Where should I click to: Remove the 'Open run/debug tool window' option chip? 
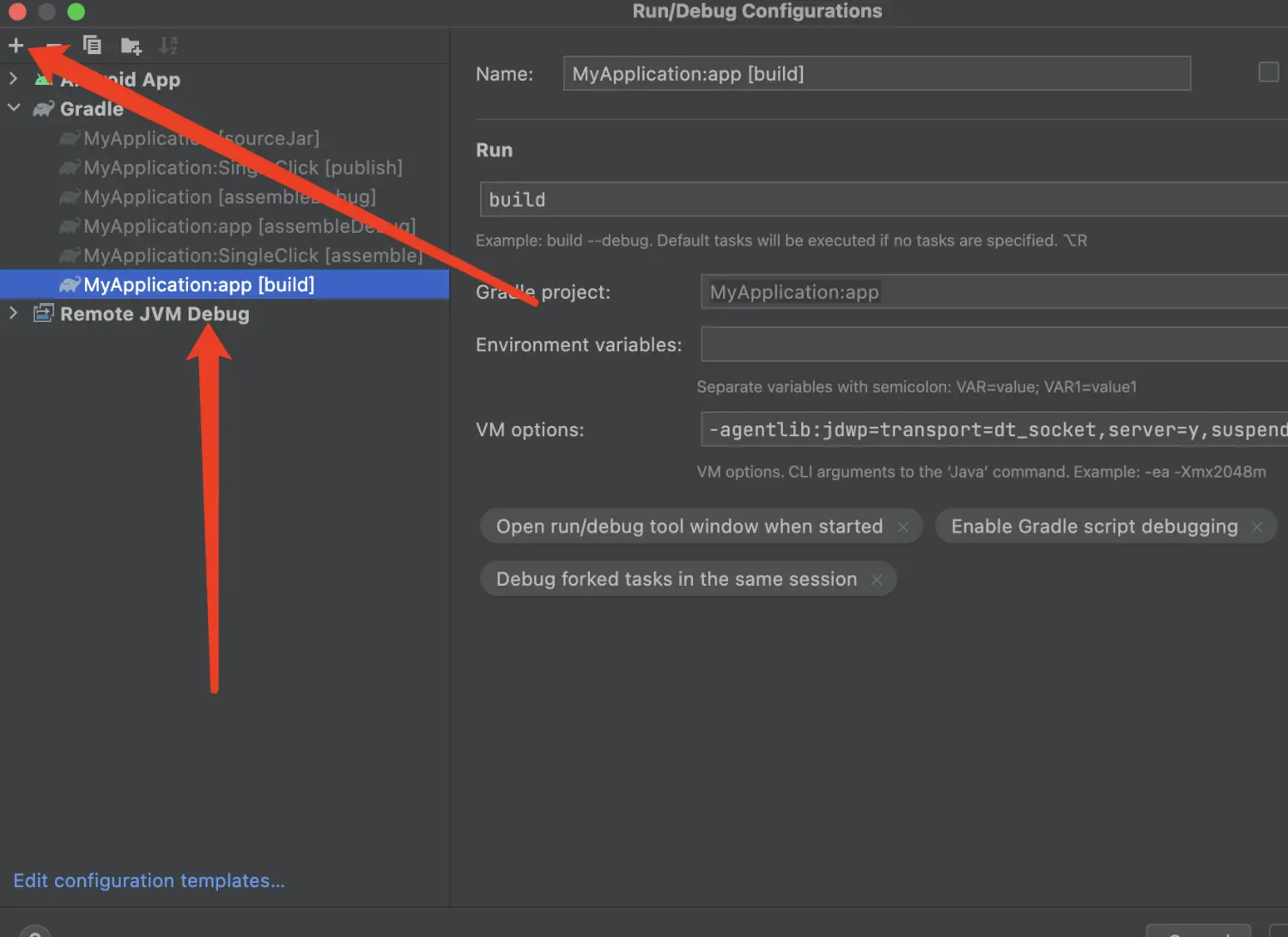pyautogui.click(x=902, y=527)
